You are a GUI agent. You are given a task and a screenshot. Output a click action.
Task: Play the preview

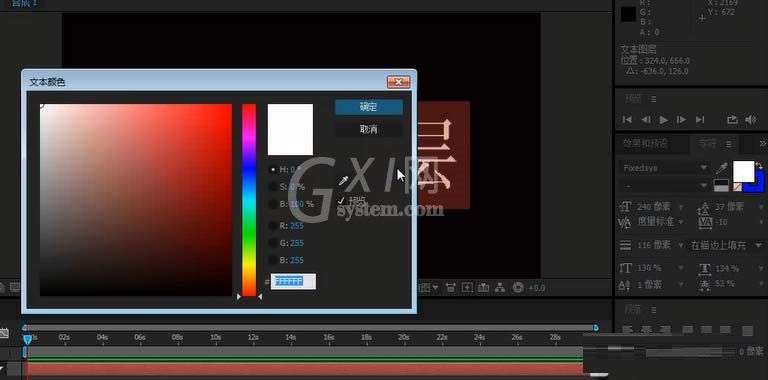pos(664,119)
